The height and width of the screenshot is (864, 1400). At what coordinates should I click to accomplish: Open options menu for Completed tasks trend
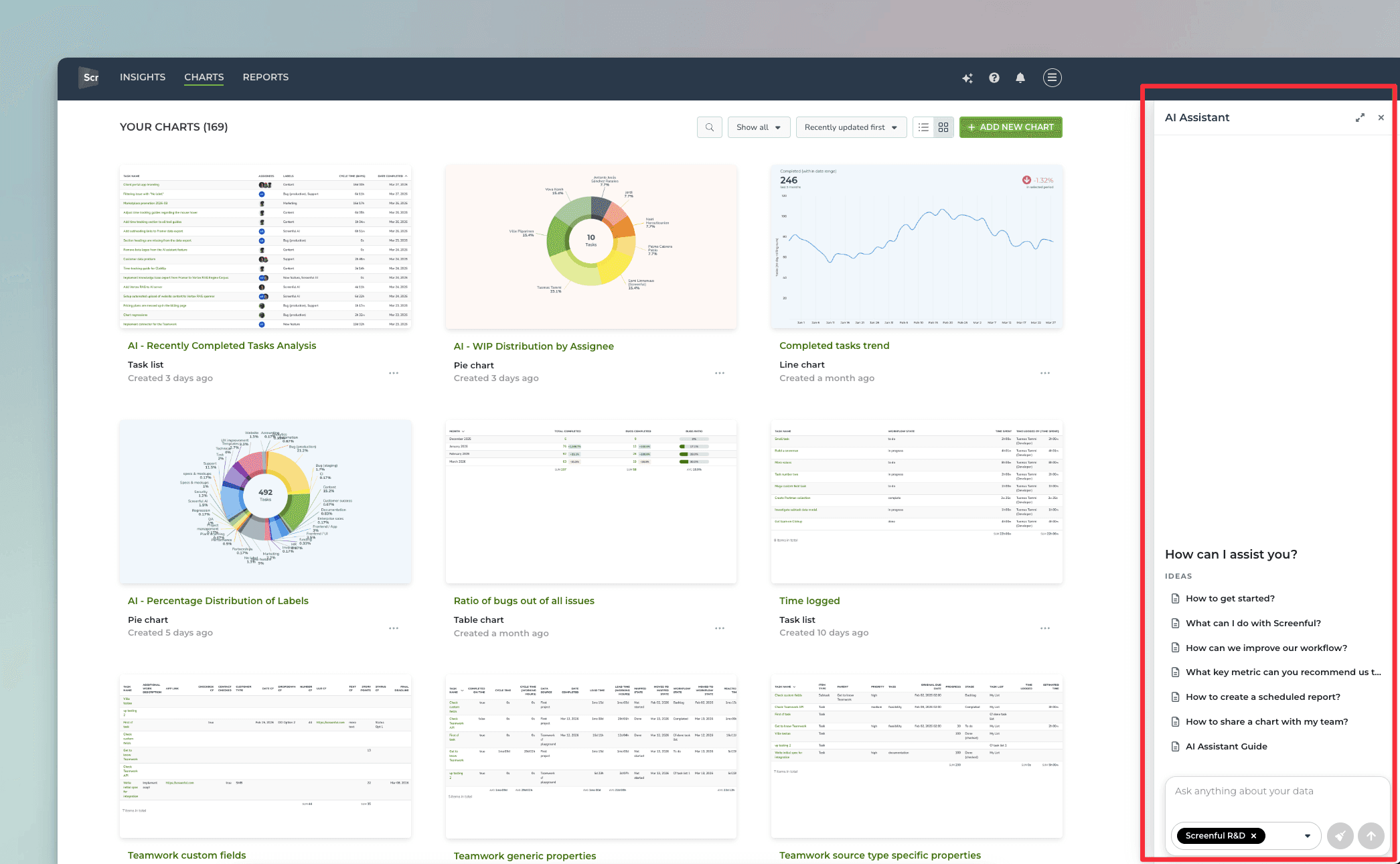tap(1044, 373)
